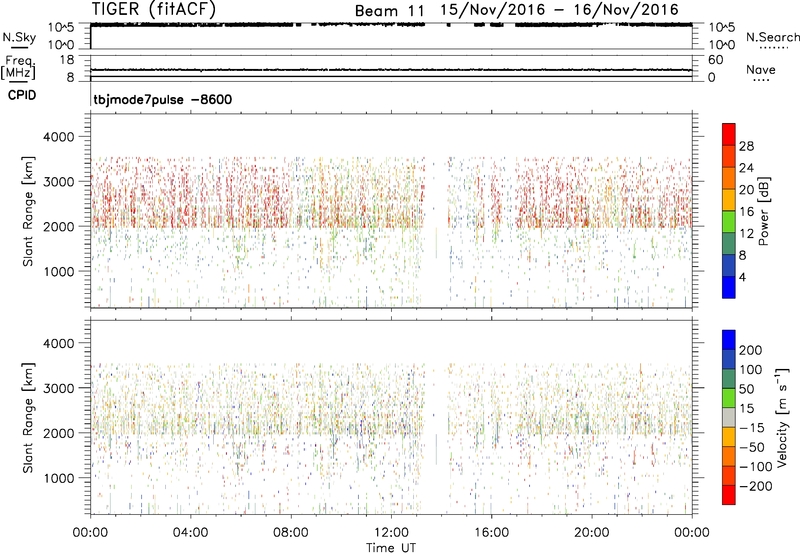Select the tbjmode7pulse -8600 text
The width and height of the screenshot is (800, 554).
point(163,99)
